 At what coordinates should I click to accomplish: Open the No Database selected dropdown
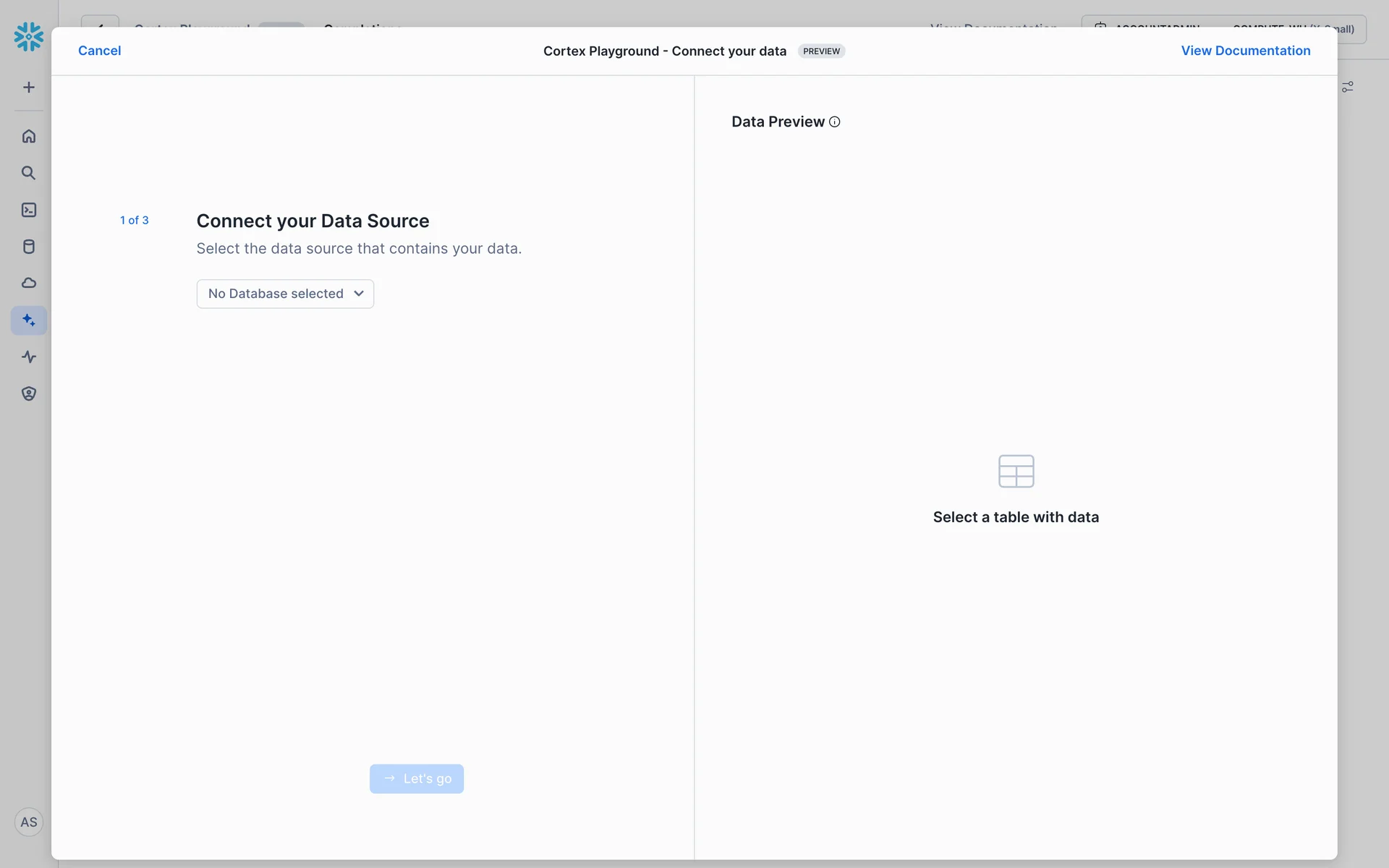(x=276, y=294)
